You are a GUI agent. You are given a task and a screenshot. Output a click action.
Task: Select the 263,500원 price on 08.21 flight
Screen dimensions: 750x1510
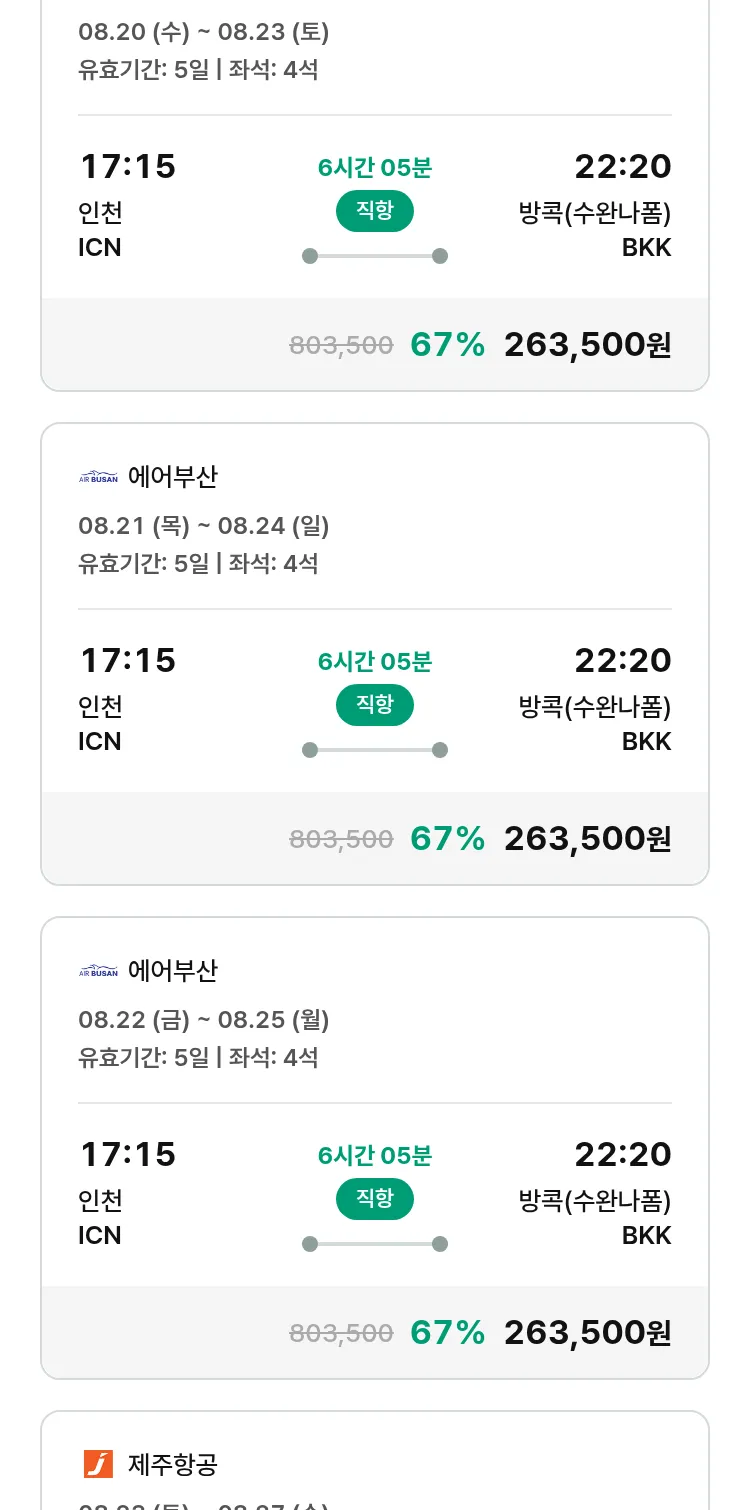[587, 839]
